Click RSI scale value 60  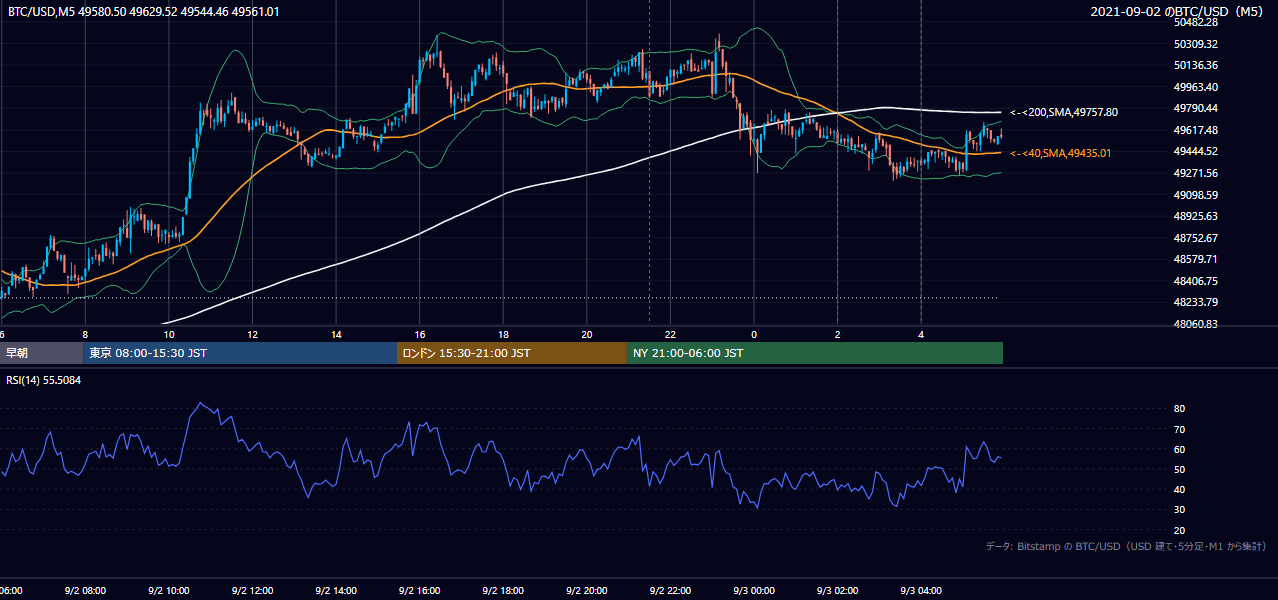(1179, 449)
